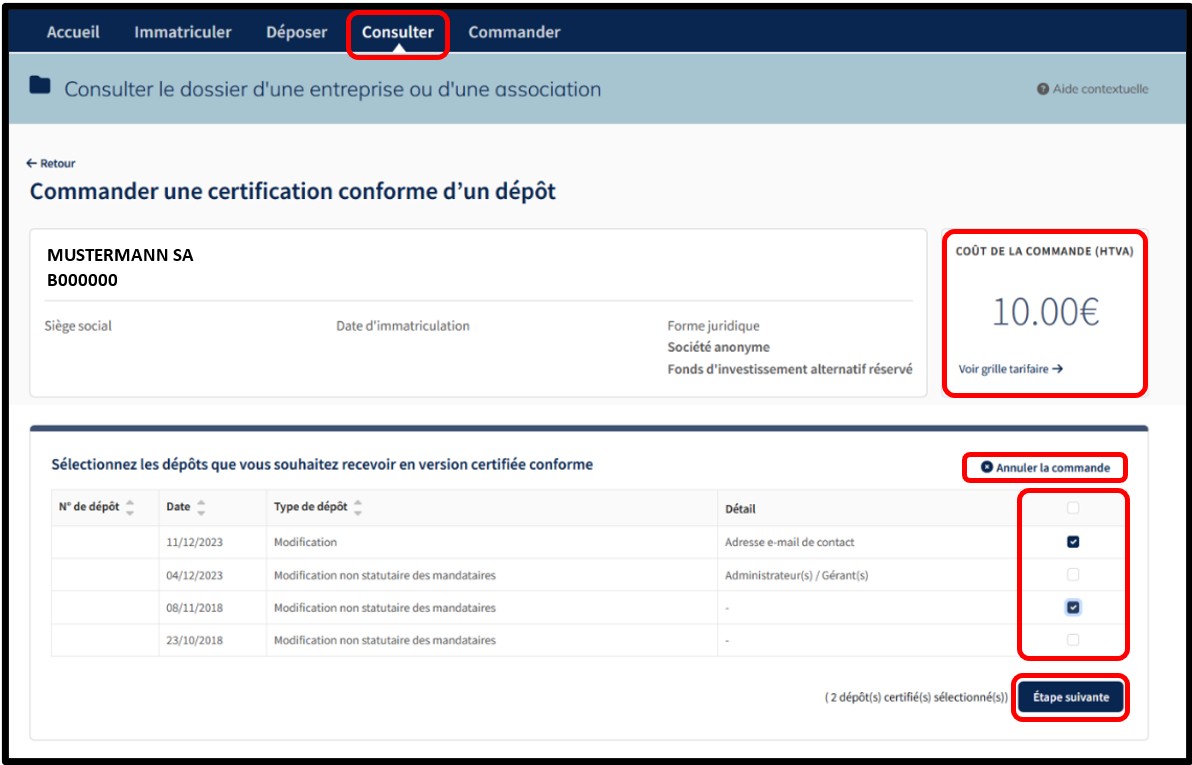1192x765 pixels.
Task: Open the Accueil menu item
Action: click(73, 32)
